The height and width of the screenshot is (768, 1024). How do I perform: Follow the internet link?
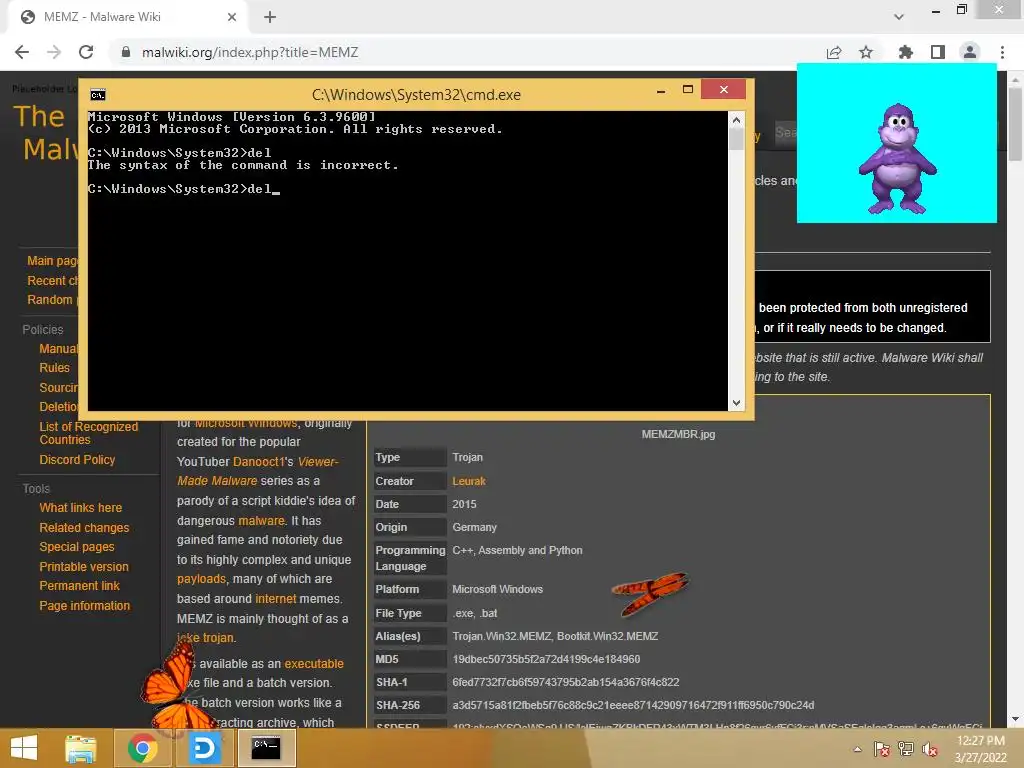pyautogui.click(x=276, y=598)
